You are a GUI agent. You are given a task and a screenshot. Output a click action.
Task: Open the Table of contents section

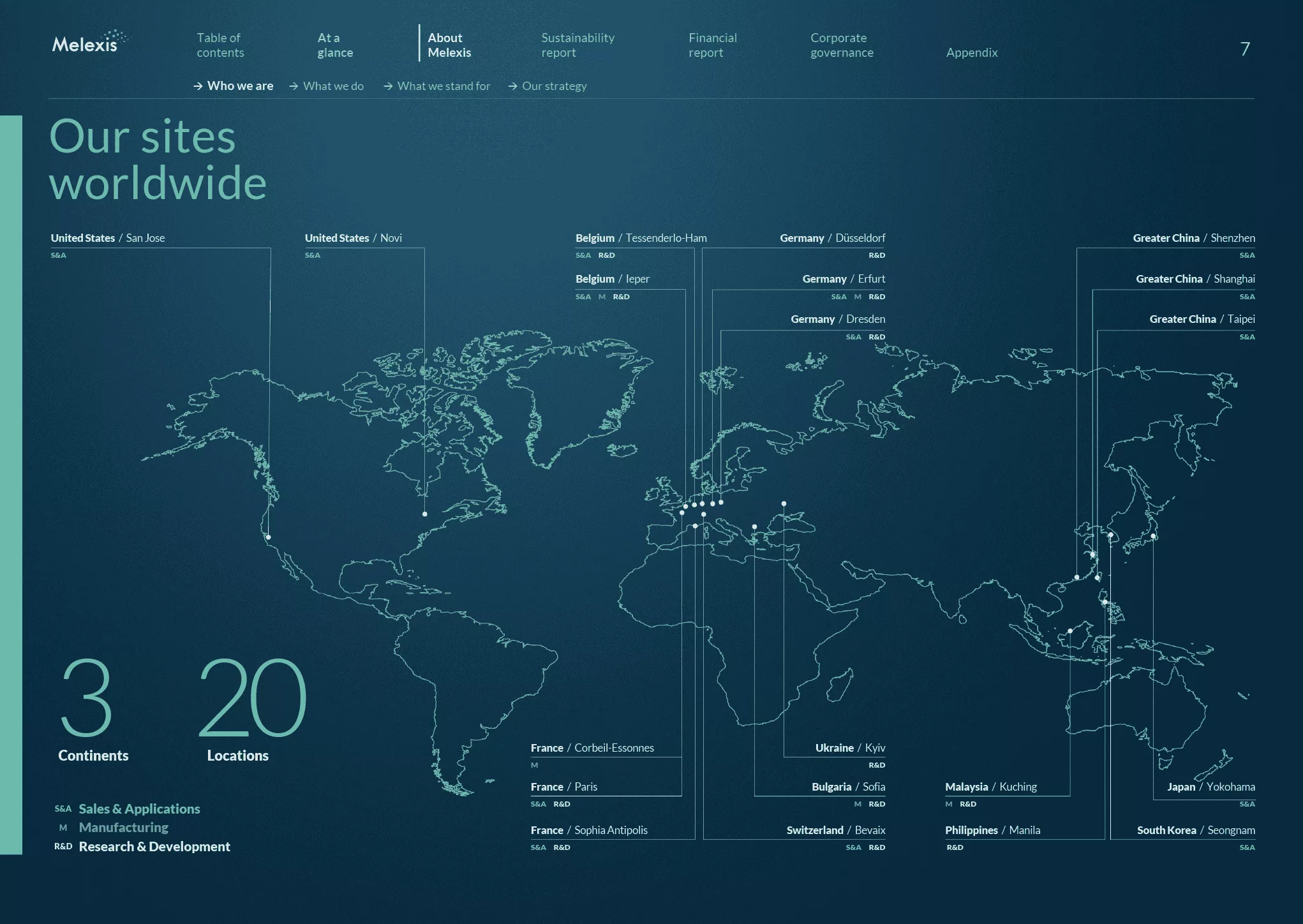[x=220, y=45]
